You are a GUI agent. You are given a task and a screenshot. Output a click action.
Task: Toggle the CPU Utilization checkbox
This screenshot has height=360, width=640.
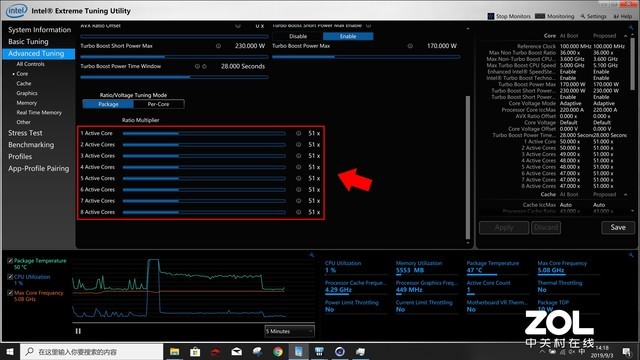pos(10,277)
